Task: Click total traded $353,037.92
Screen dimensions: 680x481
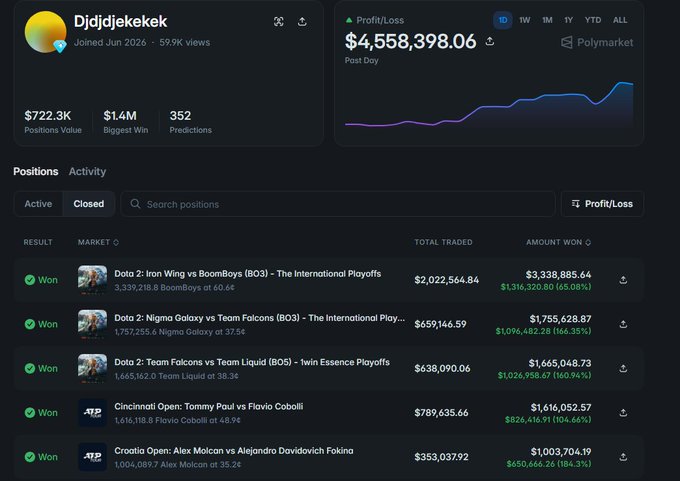Action: [441, 457]
